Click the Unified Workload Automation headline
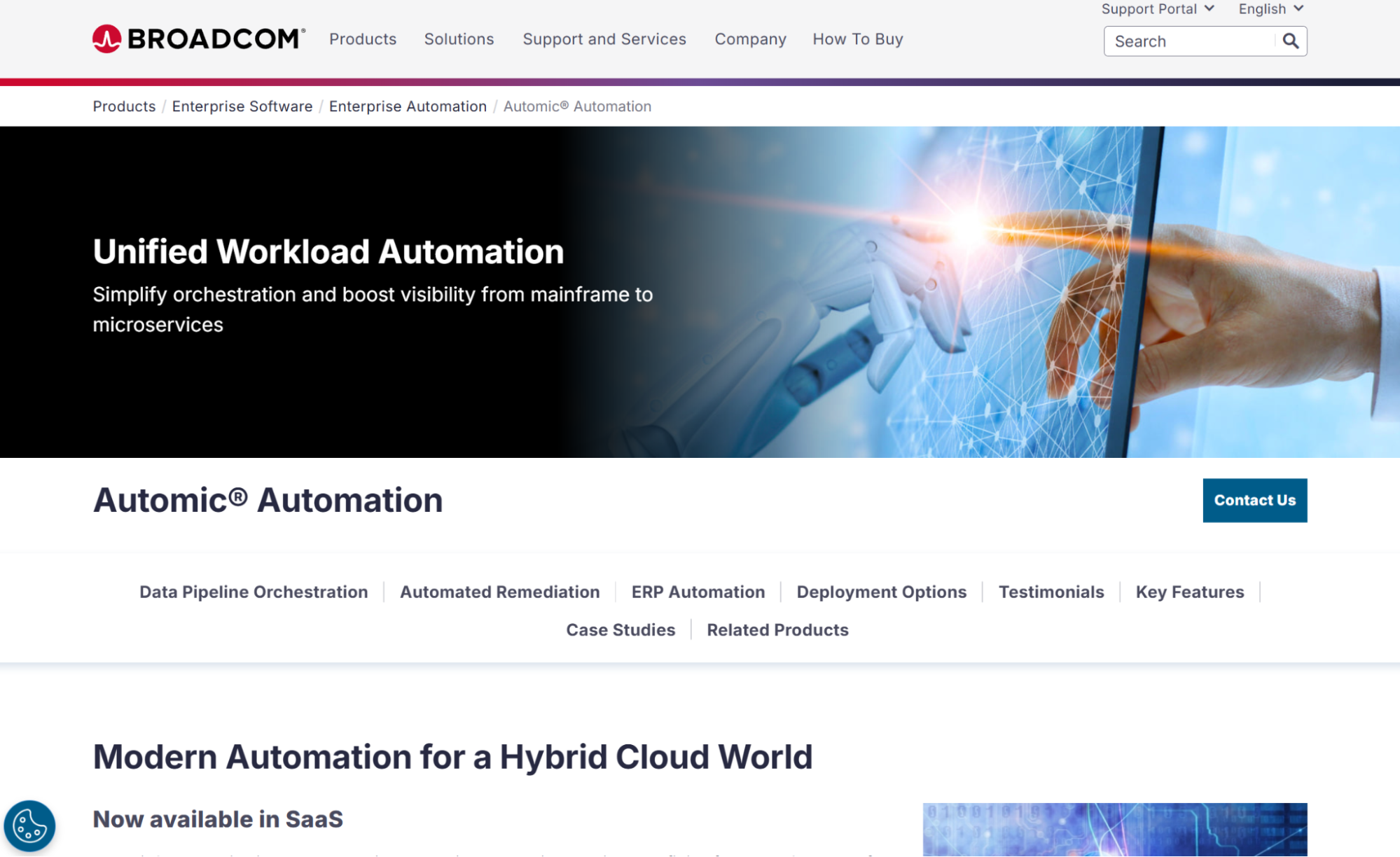 point(328,251)
